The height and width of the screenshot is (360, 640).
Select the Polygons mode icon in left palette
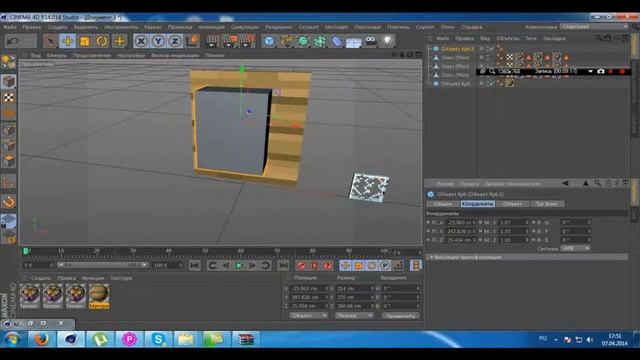8,161
